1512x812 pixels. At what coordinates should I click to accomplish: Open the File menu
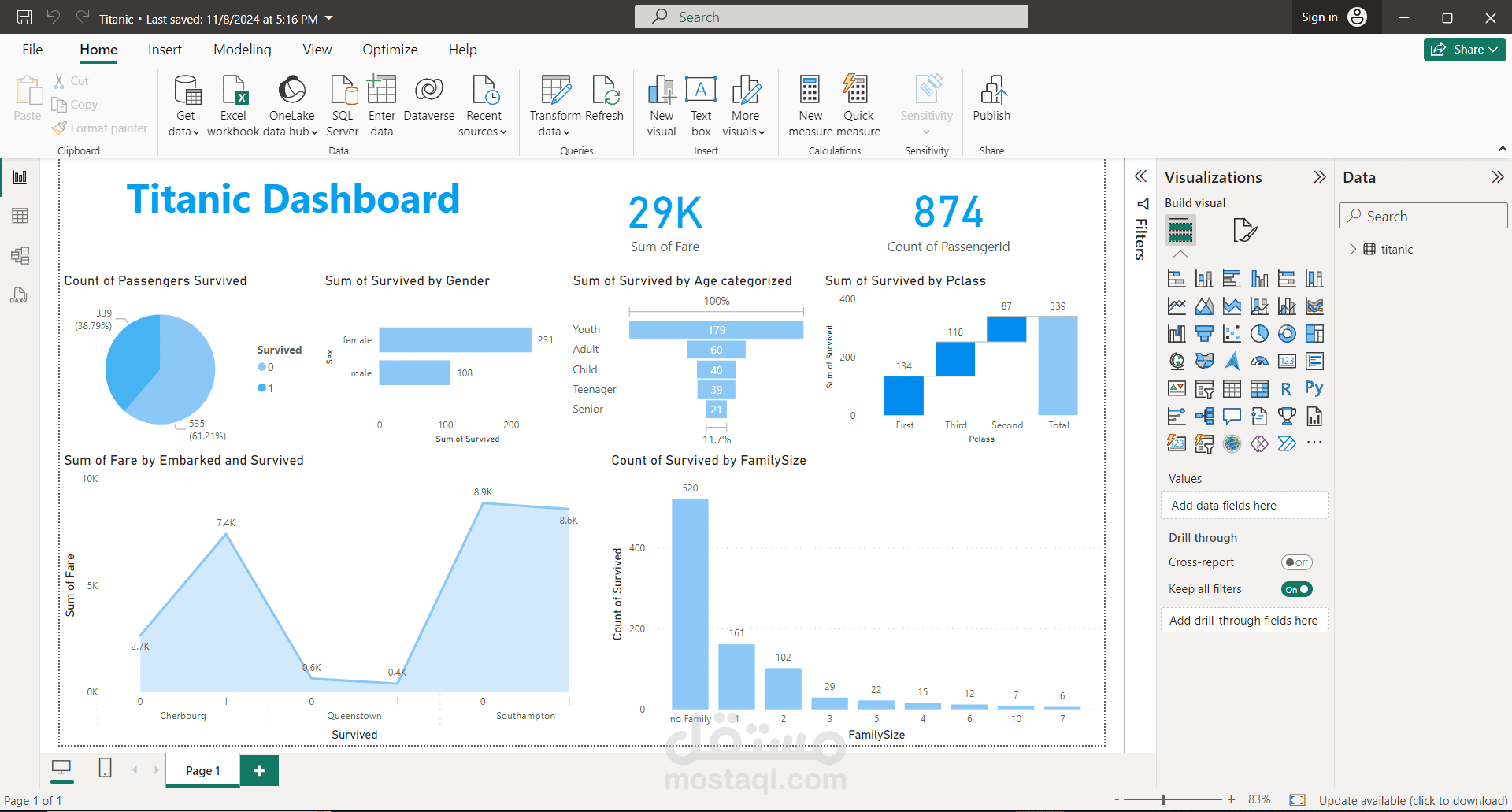pyautogui.click(x=33, y=50)
